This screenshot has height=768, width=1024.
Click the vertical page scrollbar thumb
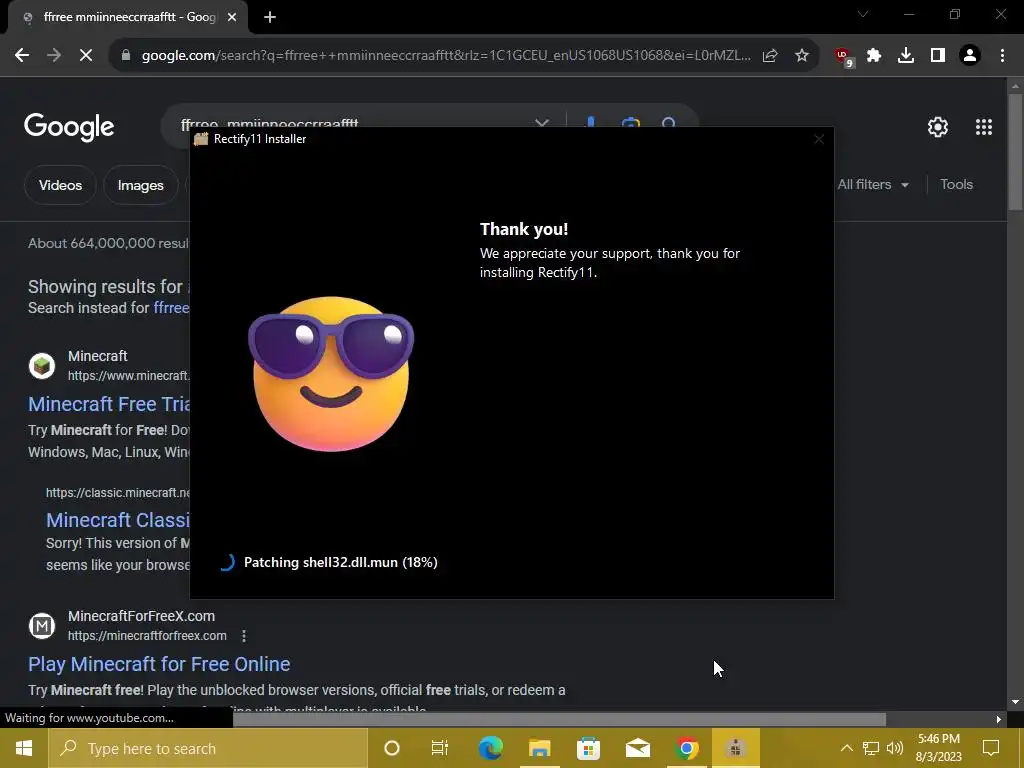click(x=1015, y=152)
